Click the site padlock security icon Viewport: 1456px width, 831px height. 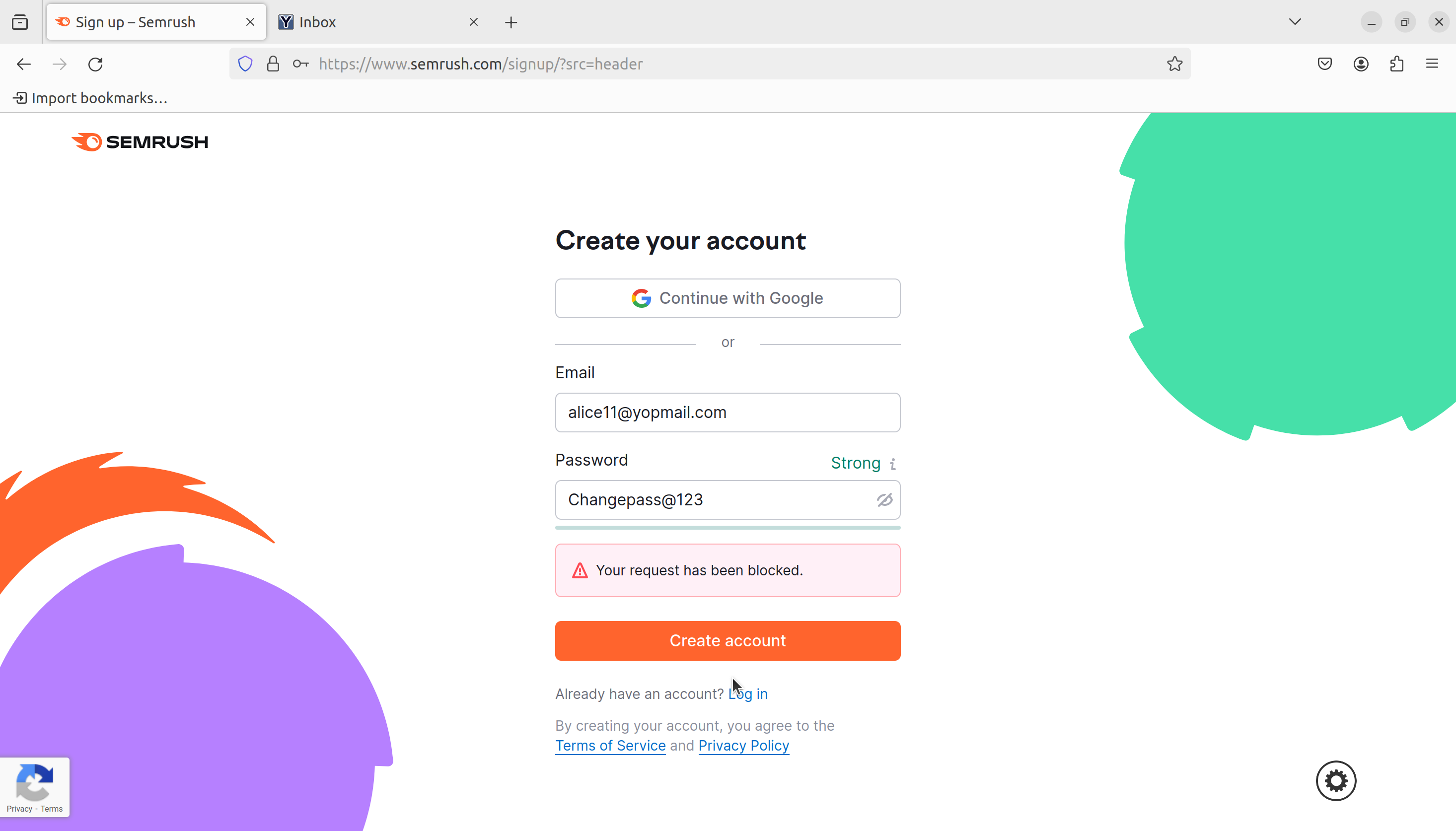(273, 64)
